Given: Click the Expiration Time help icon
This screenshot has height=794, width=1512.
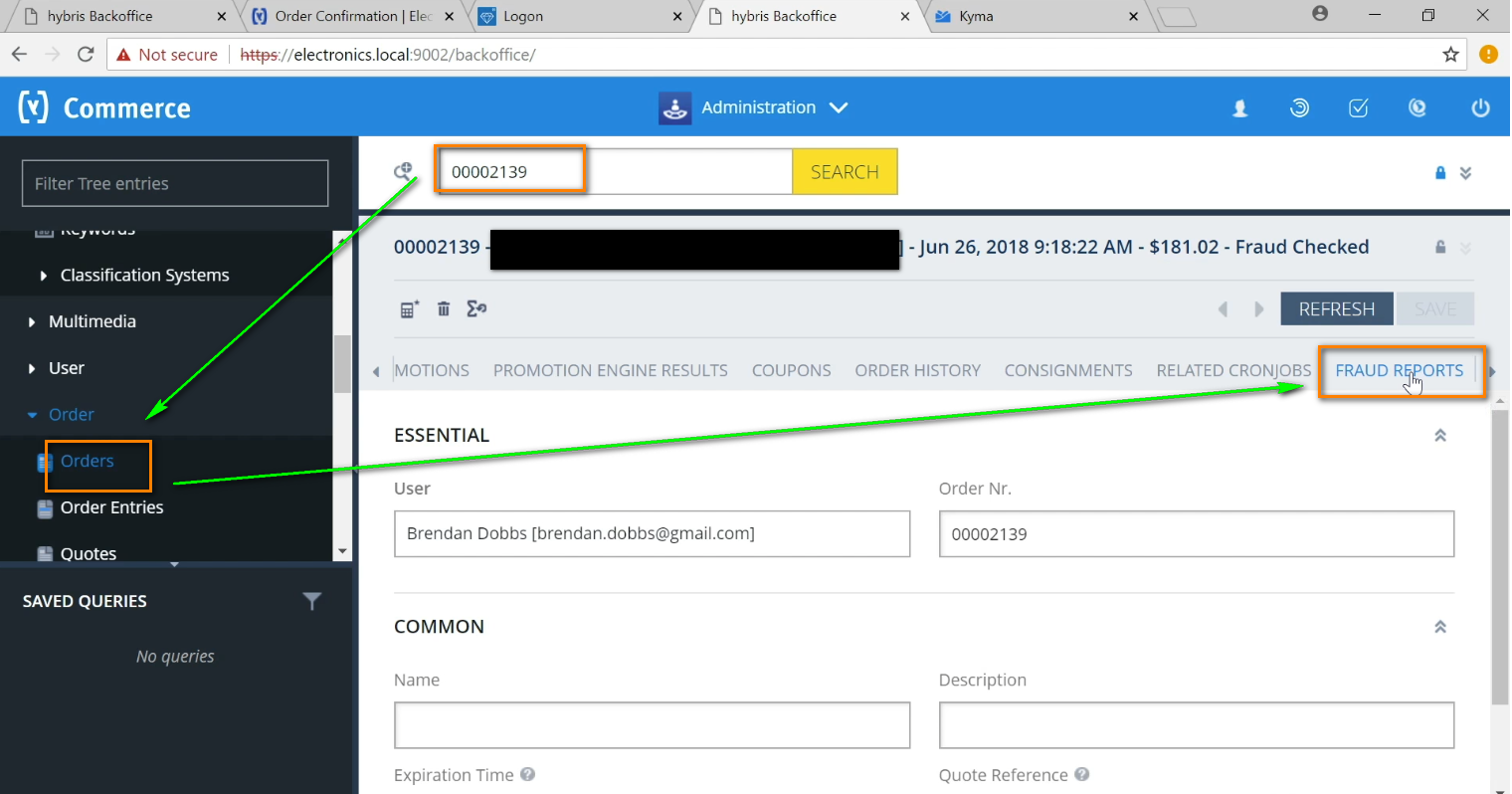Looking at the screenshot, I should tap(528, 774).
